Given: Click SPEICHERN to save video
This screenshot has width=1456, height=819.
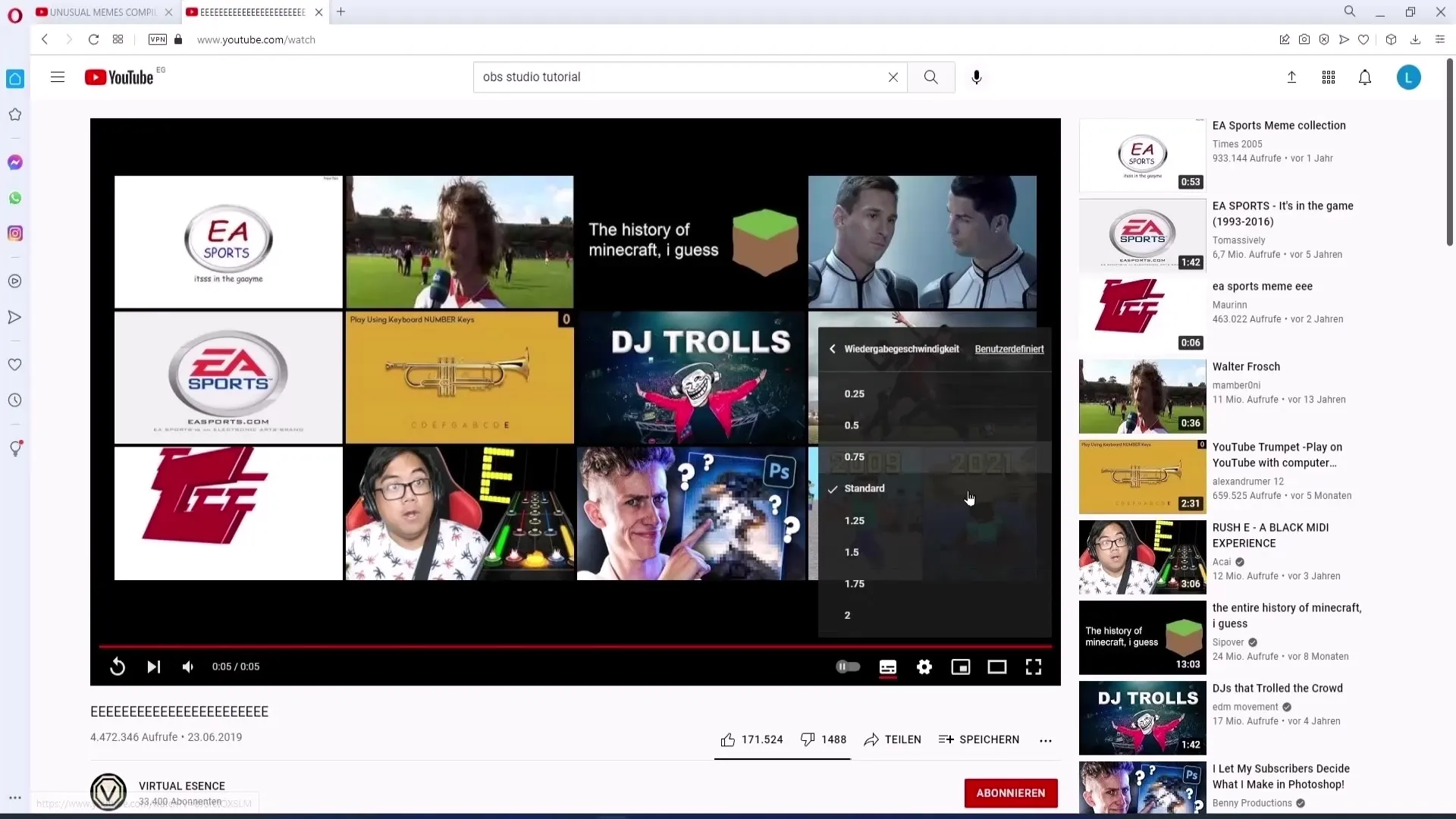Looking at the screenshot, I should tap(978, 739).
